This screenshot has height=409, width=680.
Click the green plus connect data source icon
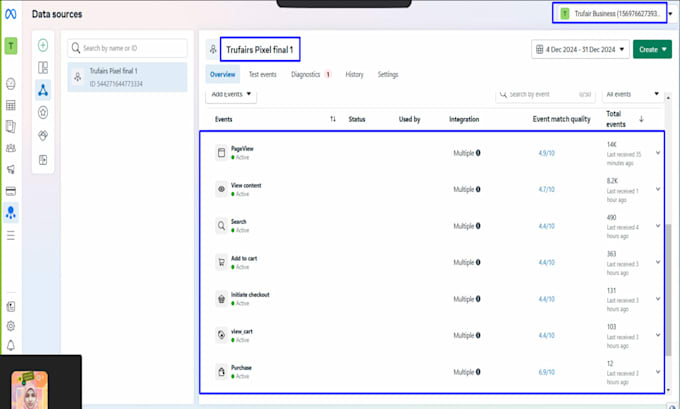coord(43,45)
